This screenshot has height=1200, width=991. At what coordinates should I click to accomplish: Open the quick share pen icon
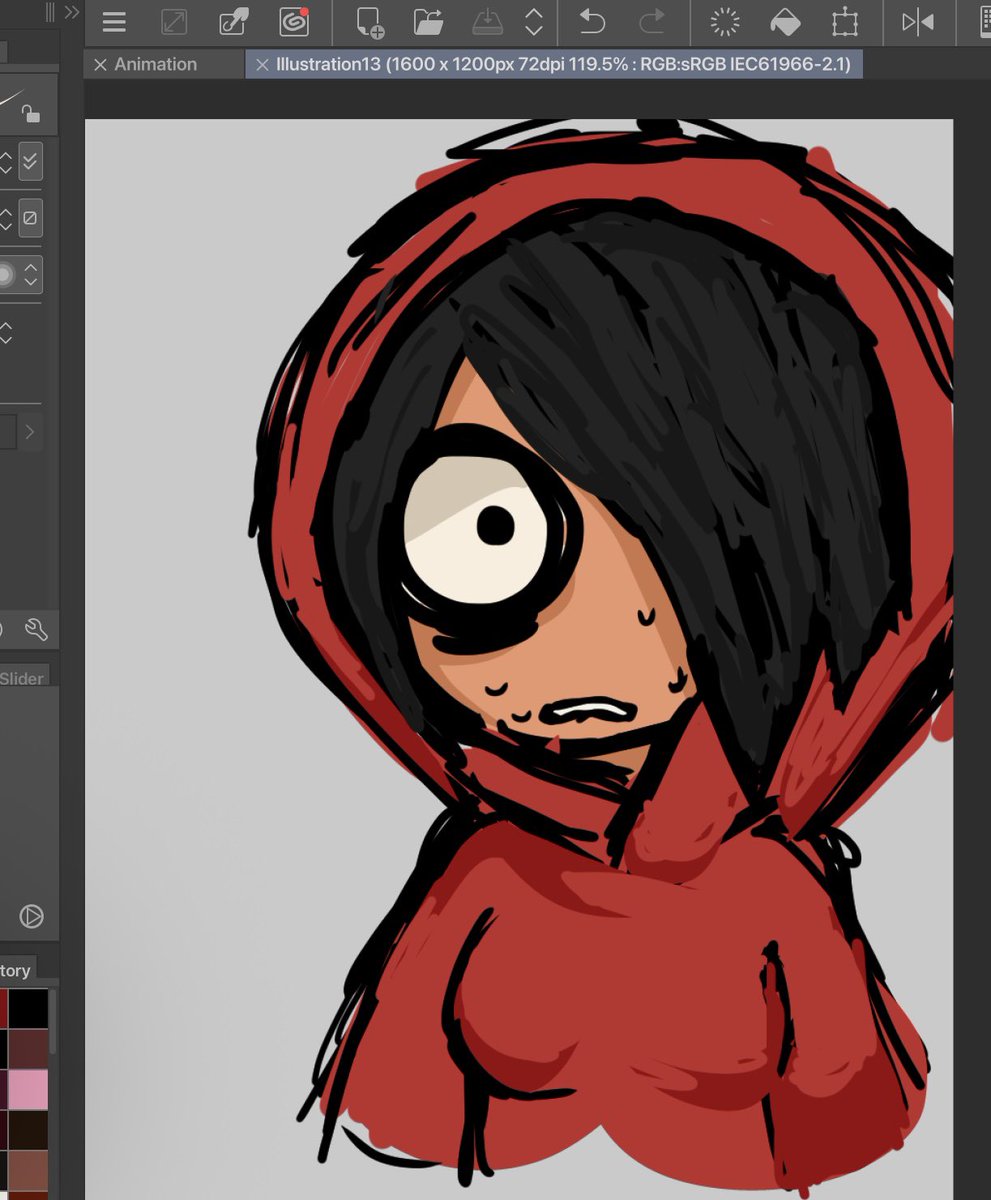coord(234,21)
